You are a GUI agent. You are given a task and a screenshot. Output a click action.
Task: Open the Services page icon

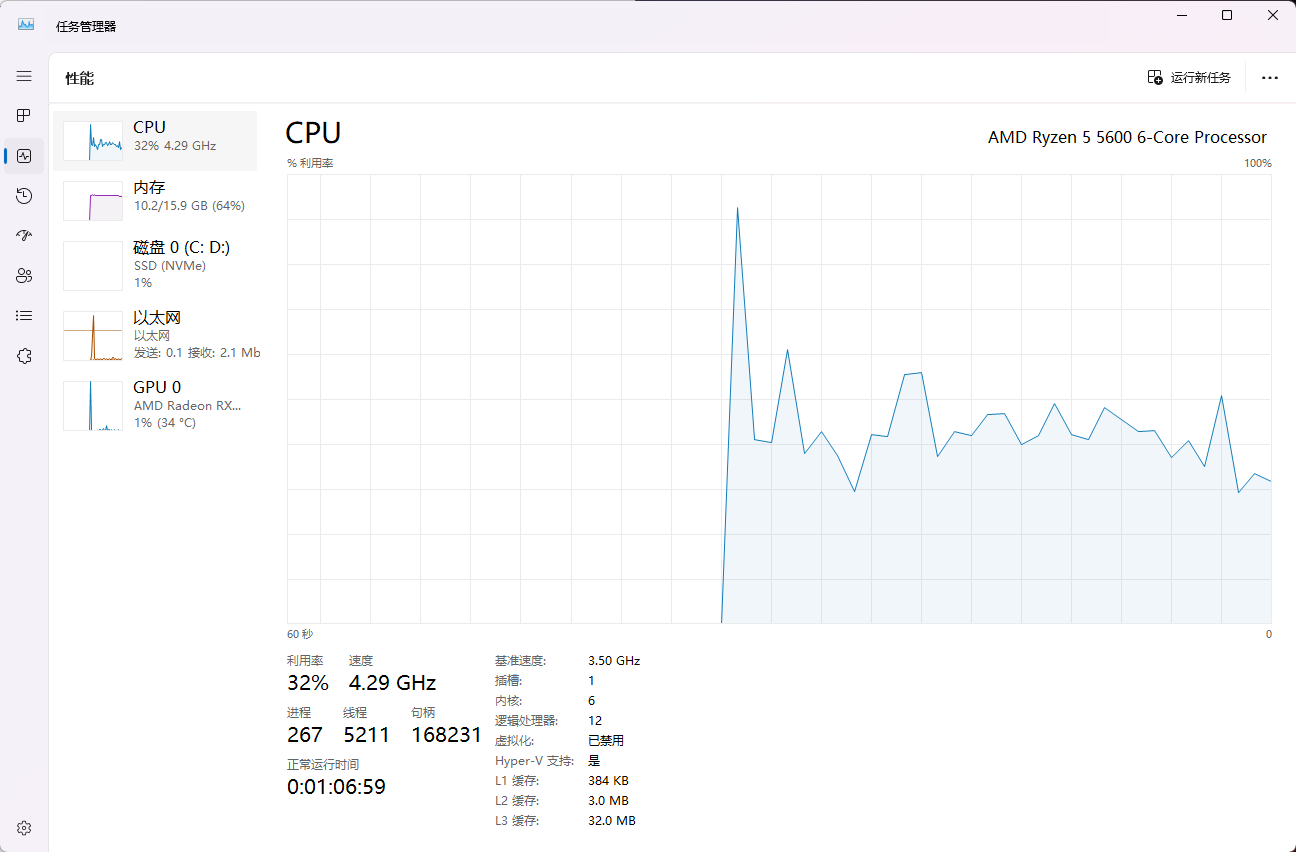coord(24,356)
